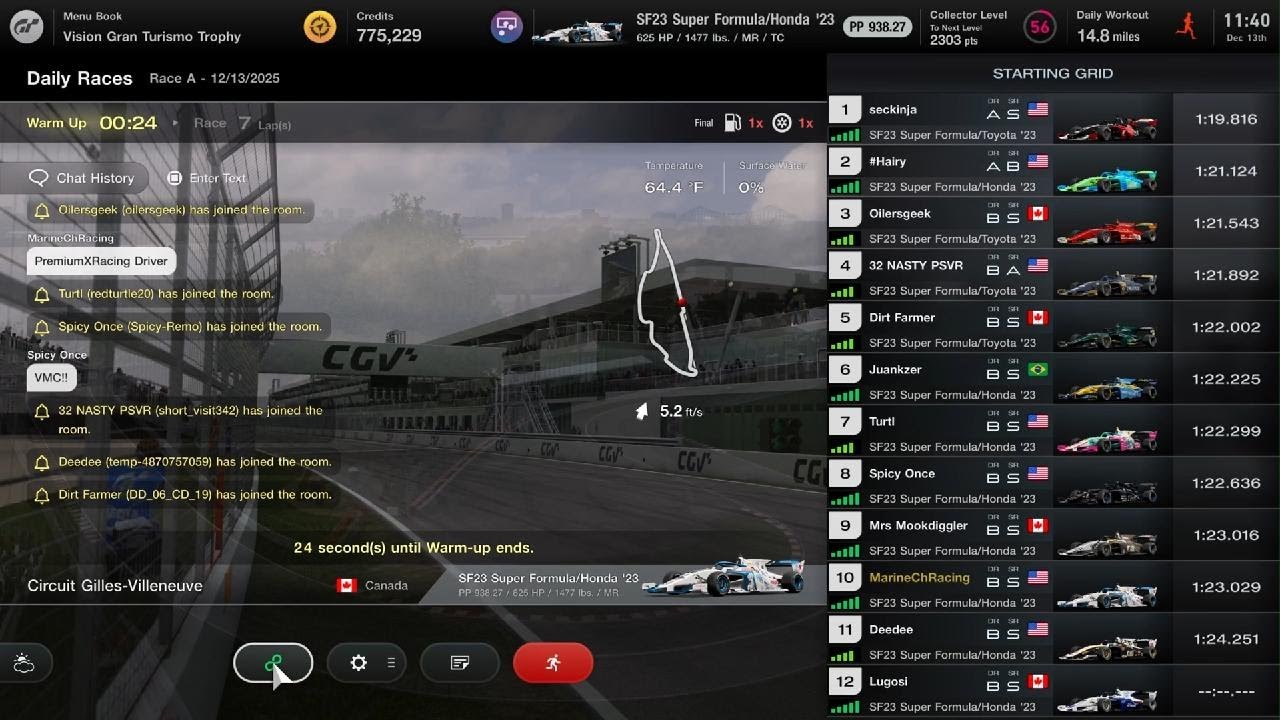The height and width of the screenshot is (720, 1280).
Task: Click the PP 938.27 badge
Action: click(x=877, y=27)
